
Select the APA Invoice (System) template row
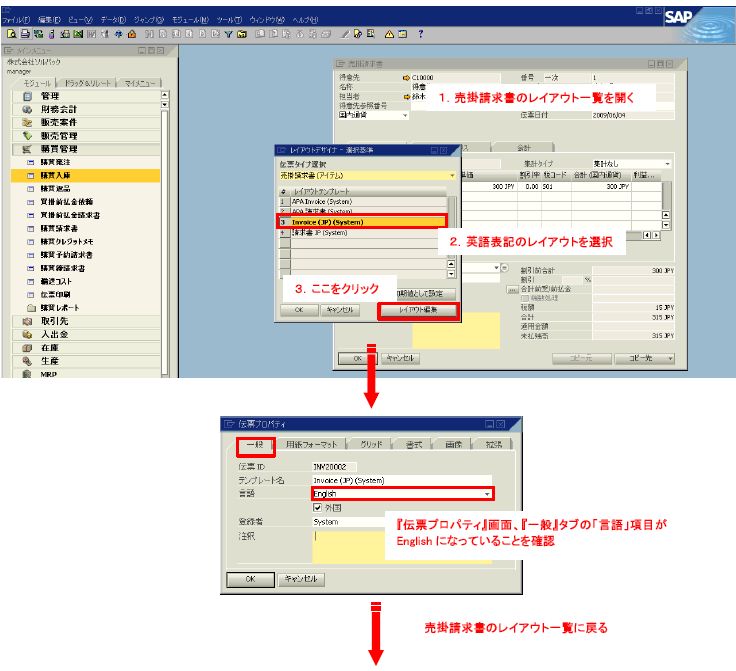(362, 202)
